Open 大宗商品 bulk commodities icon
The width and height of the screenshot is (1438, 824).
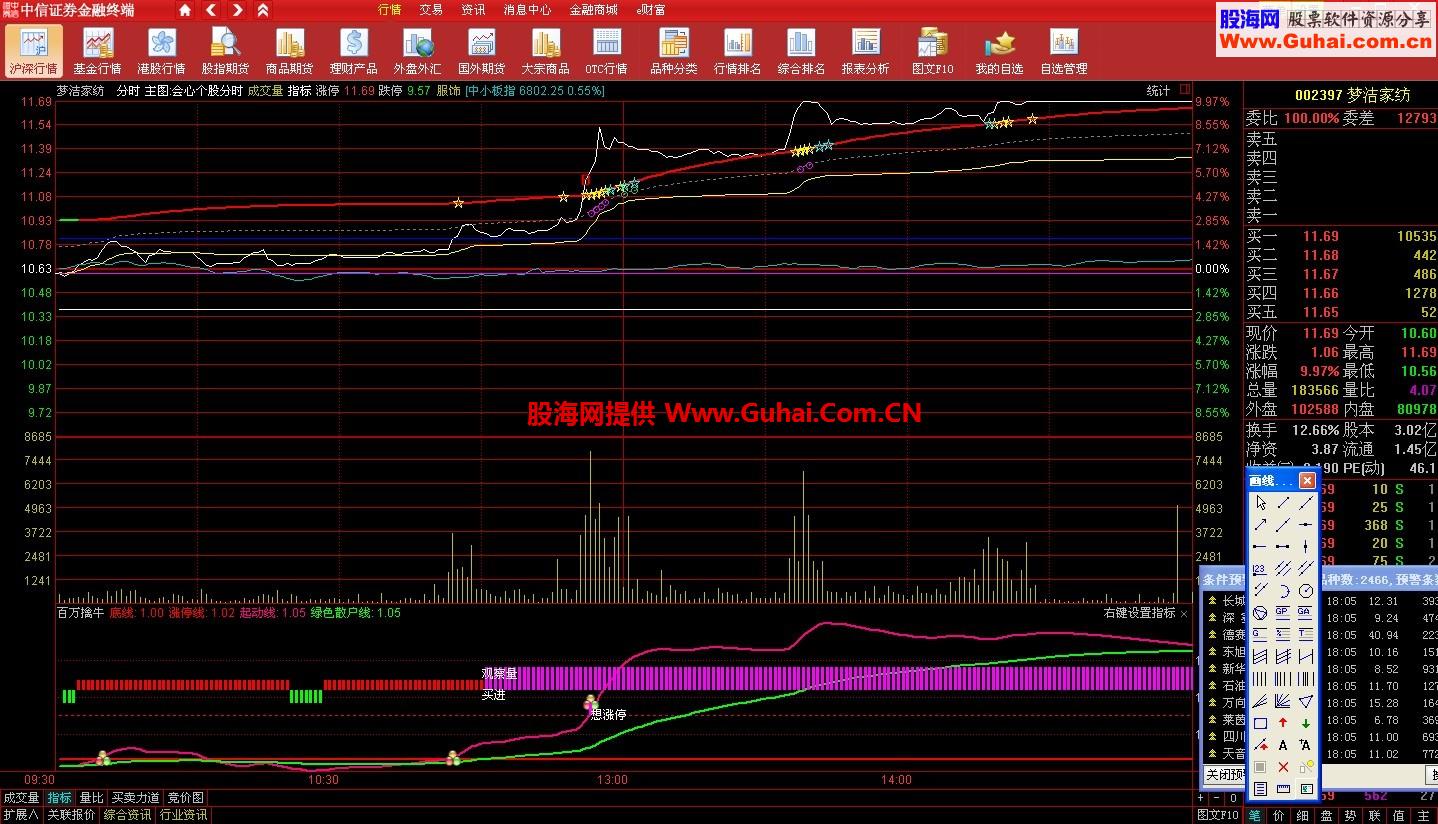(x=545, y=51)
